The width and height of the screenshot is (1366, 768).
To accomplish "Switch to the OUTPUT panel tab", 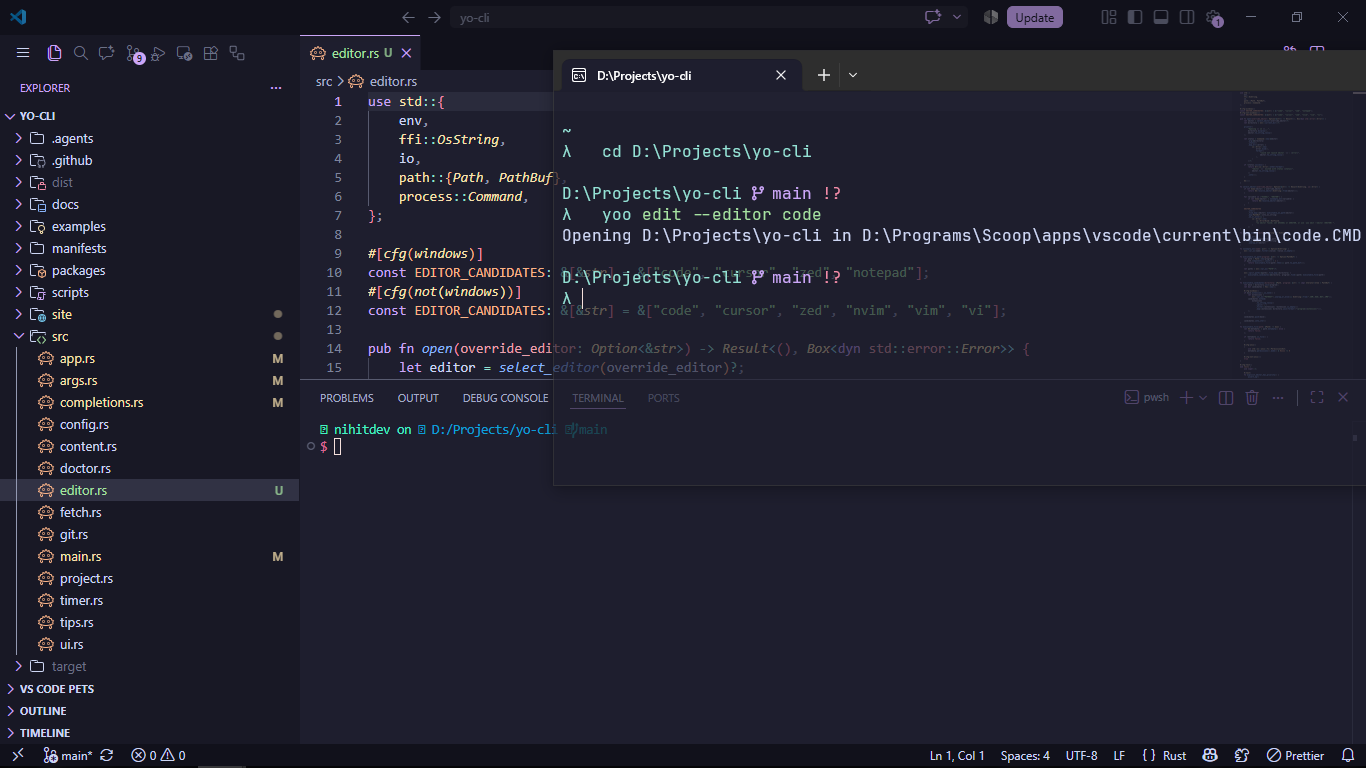I will point(418,398).
